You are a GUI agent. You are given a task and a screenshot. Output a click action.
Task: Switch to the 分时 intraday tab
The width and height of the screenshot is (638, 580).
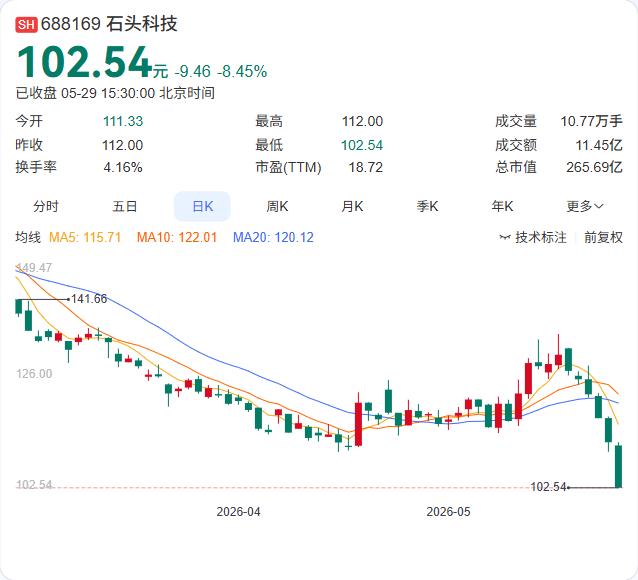(46, 206)
